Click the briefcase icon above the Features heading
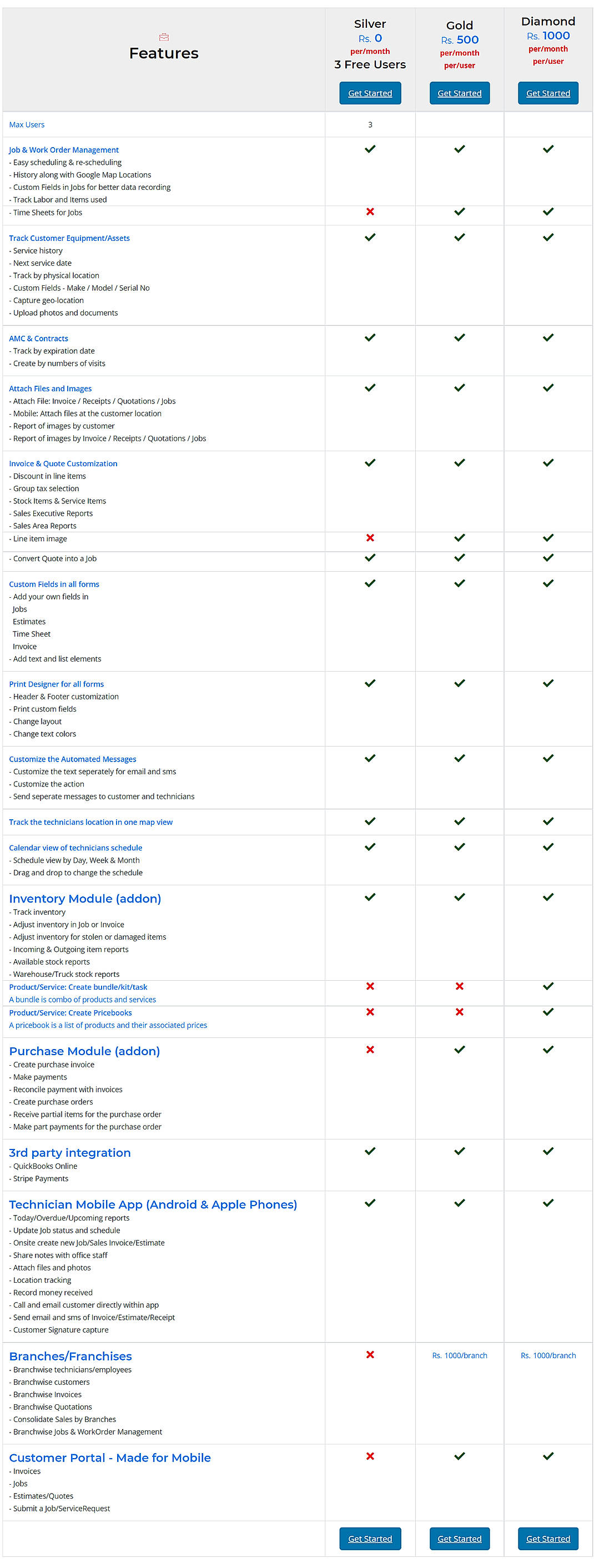Viewport: 594px width, 1568px height. pos(164,37)
